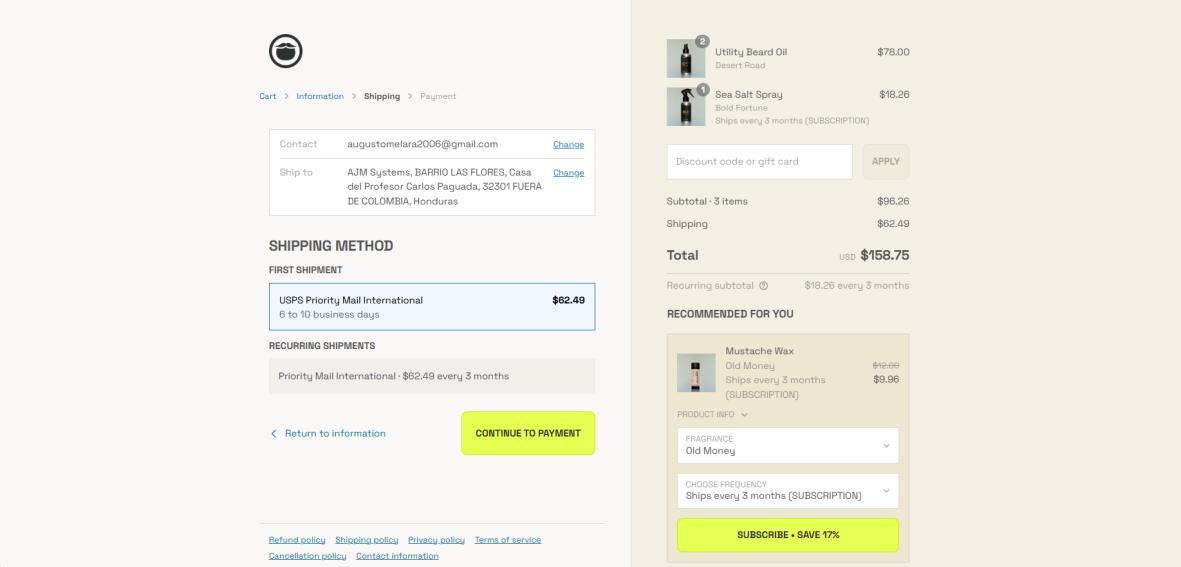Screen dimensions: 1181x567
Task: Open the Contact information link
Action: 397,556
